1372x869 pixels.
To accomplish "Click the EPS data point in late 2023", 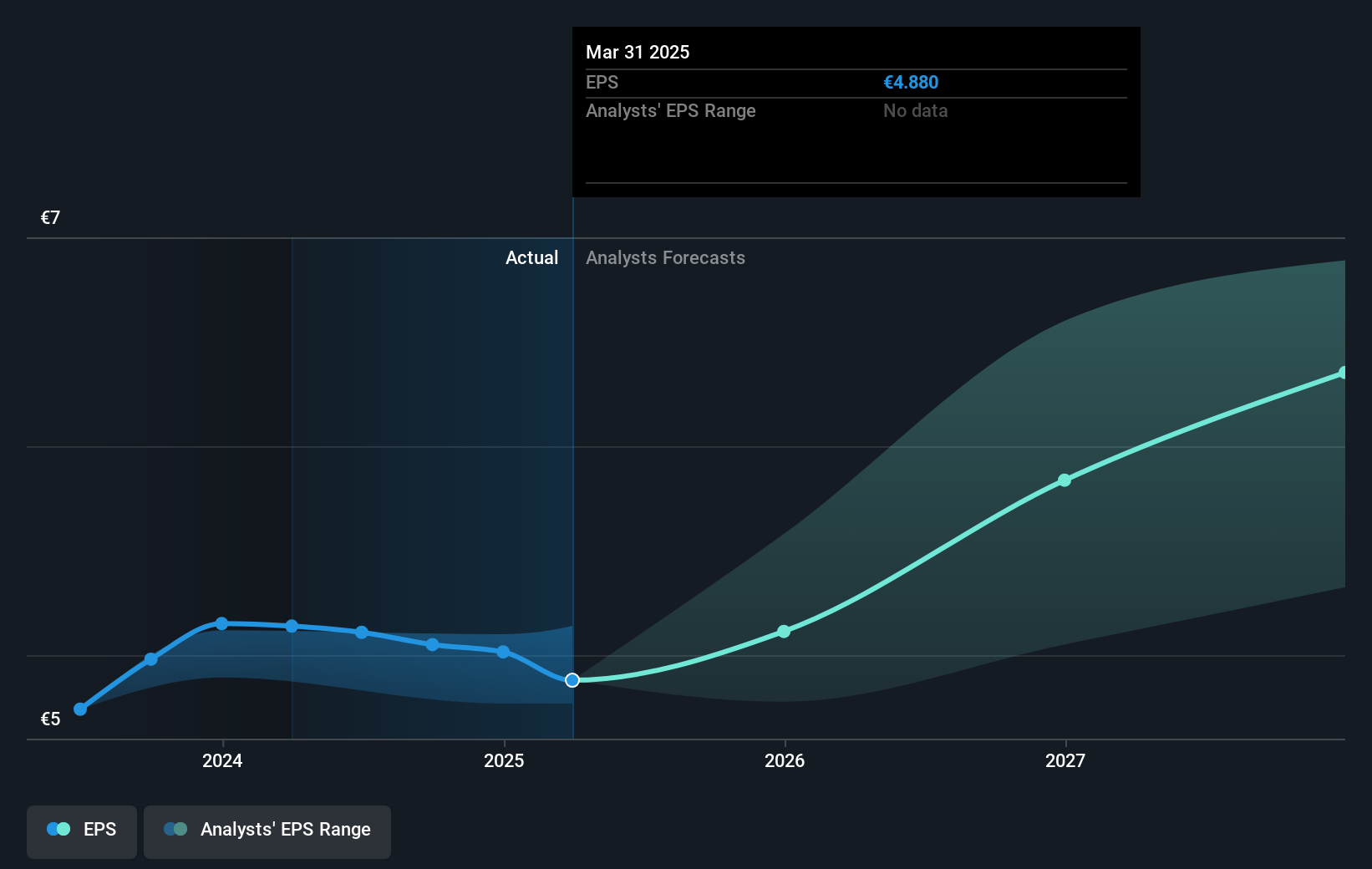I will coord(151,659).
